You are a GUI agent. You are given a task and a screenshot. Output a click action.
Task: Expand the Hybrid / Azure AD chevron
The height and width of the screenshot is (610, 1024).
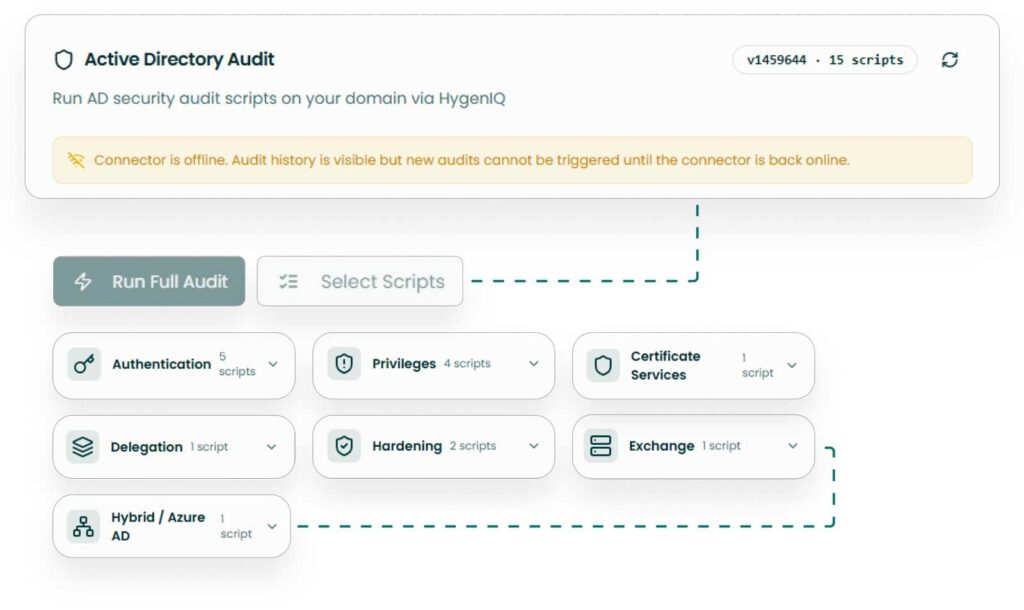pos(271,526)
